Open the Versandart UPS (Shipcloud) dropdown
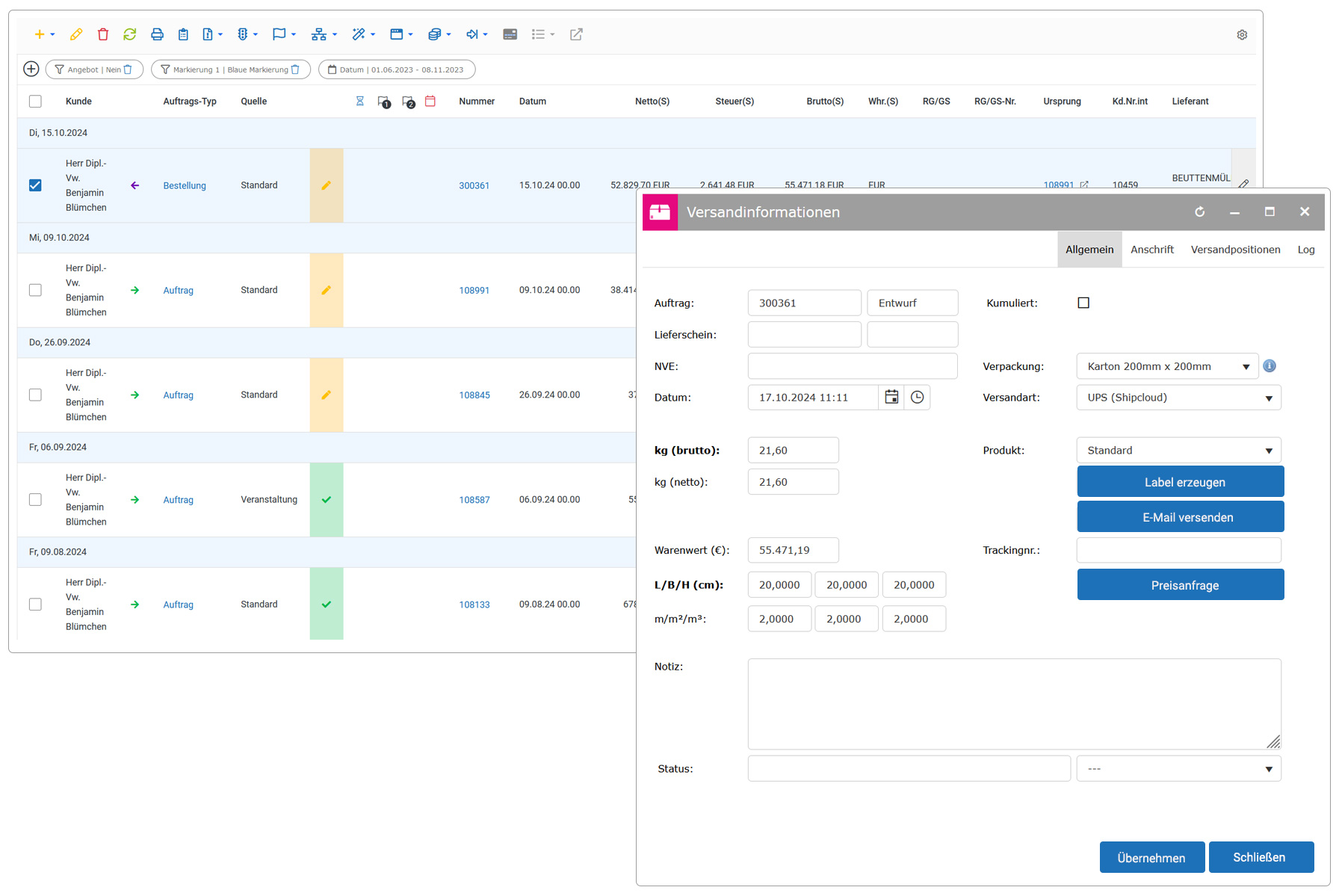This screenshot has width=1339, height=896. (x=1178, y=398)
